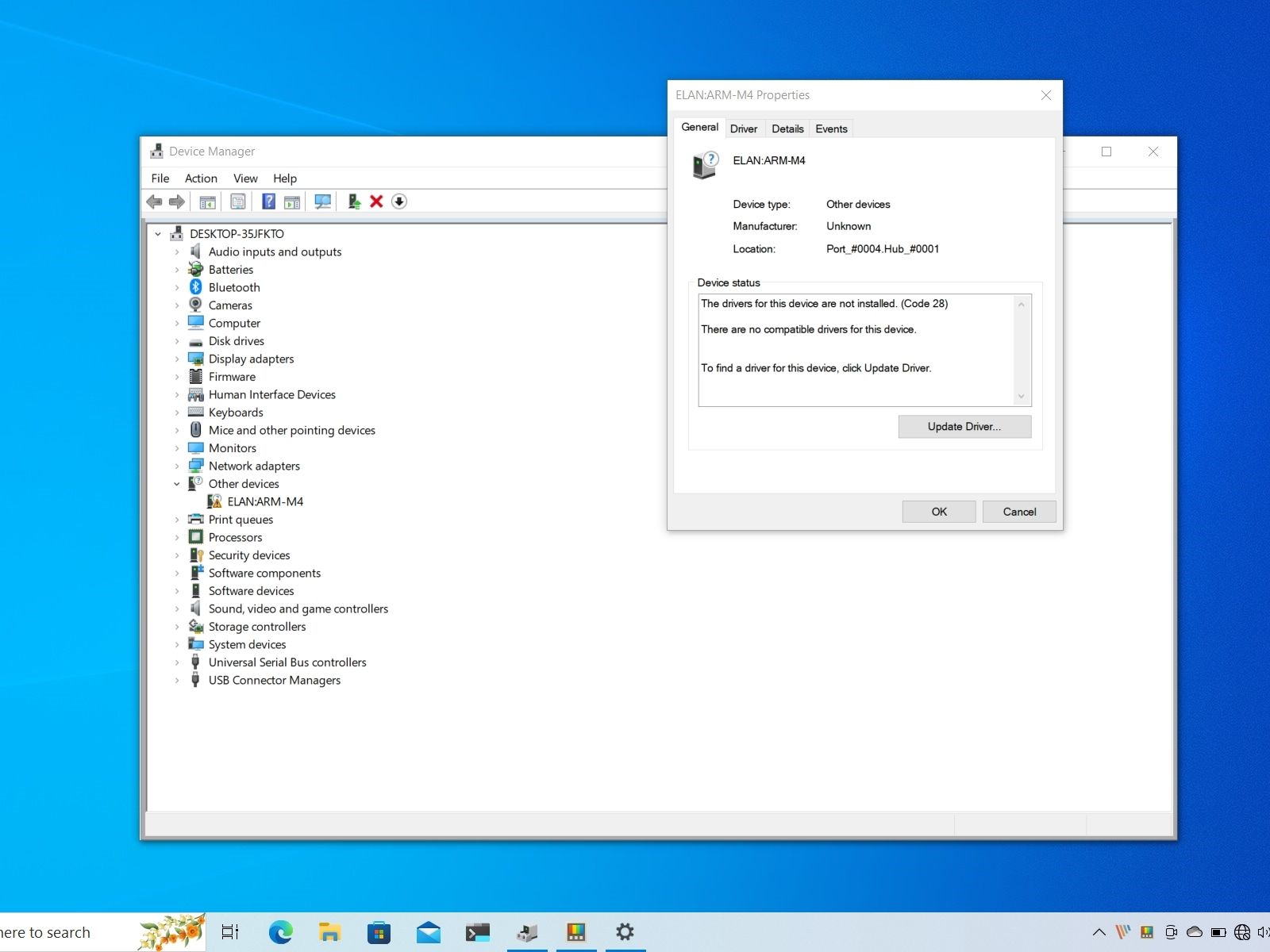1270x952 pixels.
Task: Click the Update device driver toolbar icon
Action: point(354,202)
